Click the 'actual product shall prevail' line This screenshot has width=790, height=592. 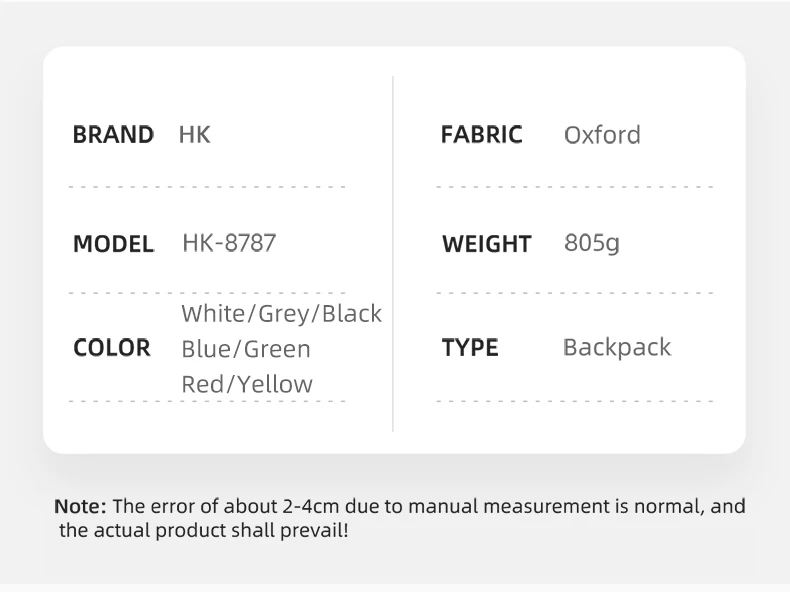pyautogui.click(x=204, y=530)
